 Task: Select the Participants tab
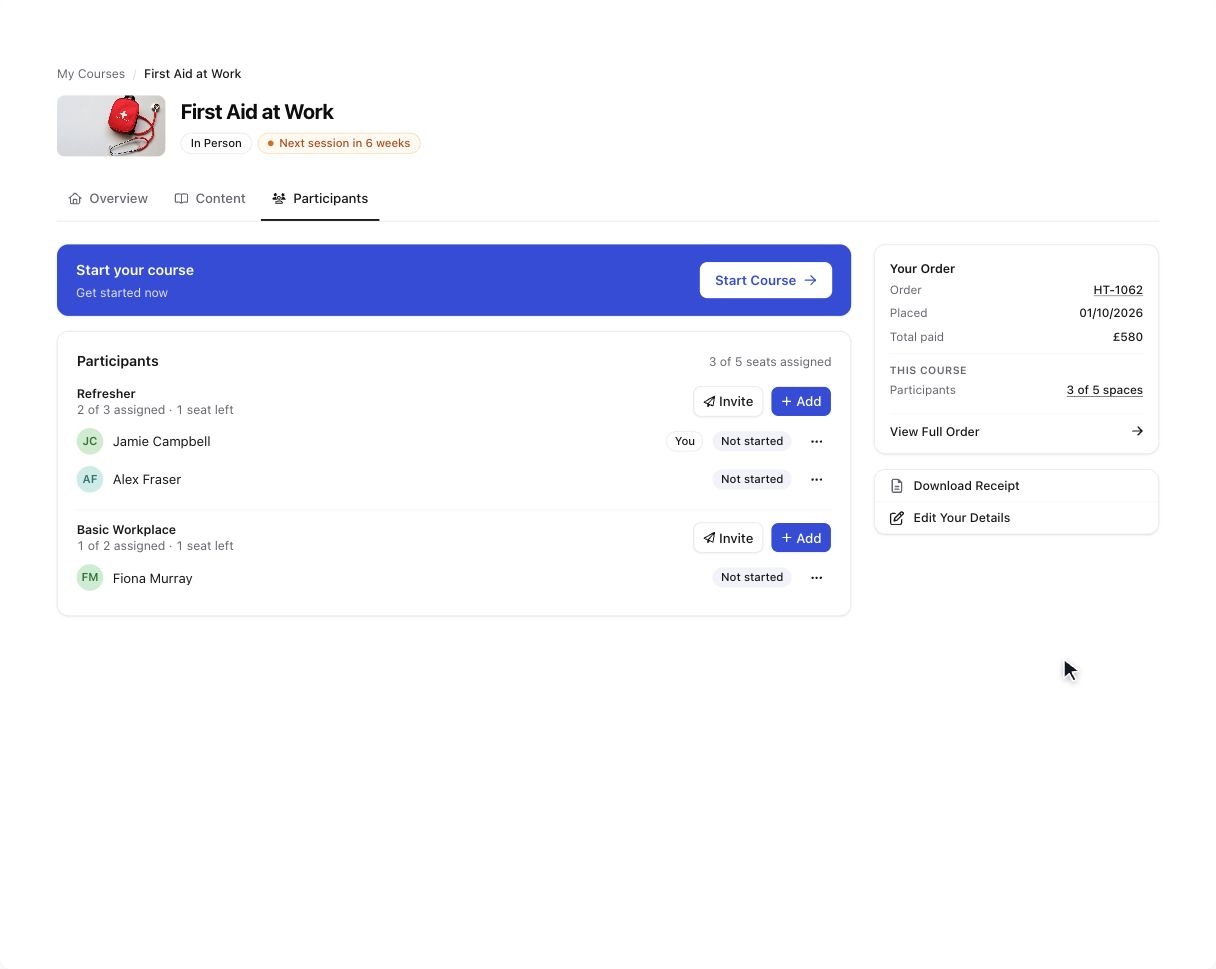[x=320, y=198]
